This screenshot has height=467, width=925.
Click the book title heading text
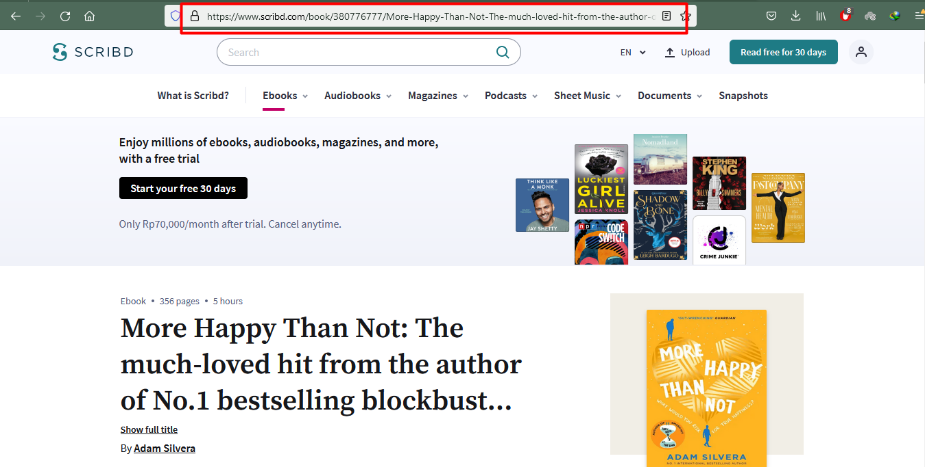(x=321, y=364)
